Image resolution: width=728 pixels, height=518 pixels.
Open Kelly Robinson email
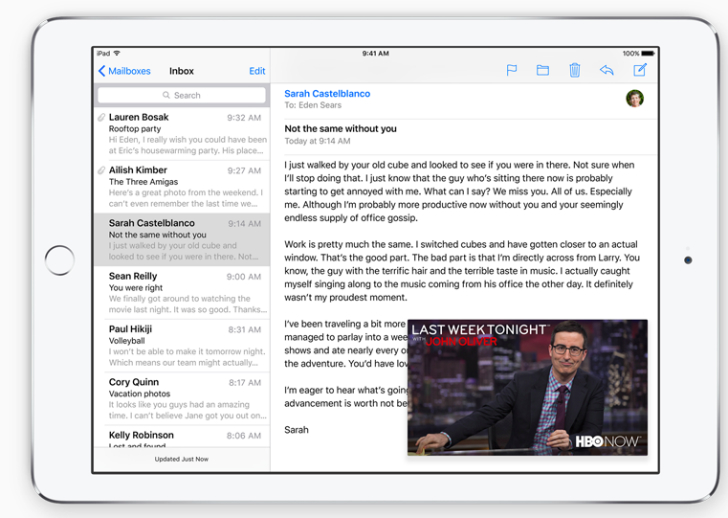pyautogui.click(x=182, y=437)
